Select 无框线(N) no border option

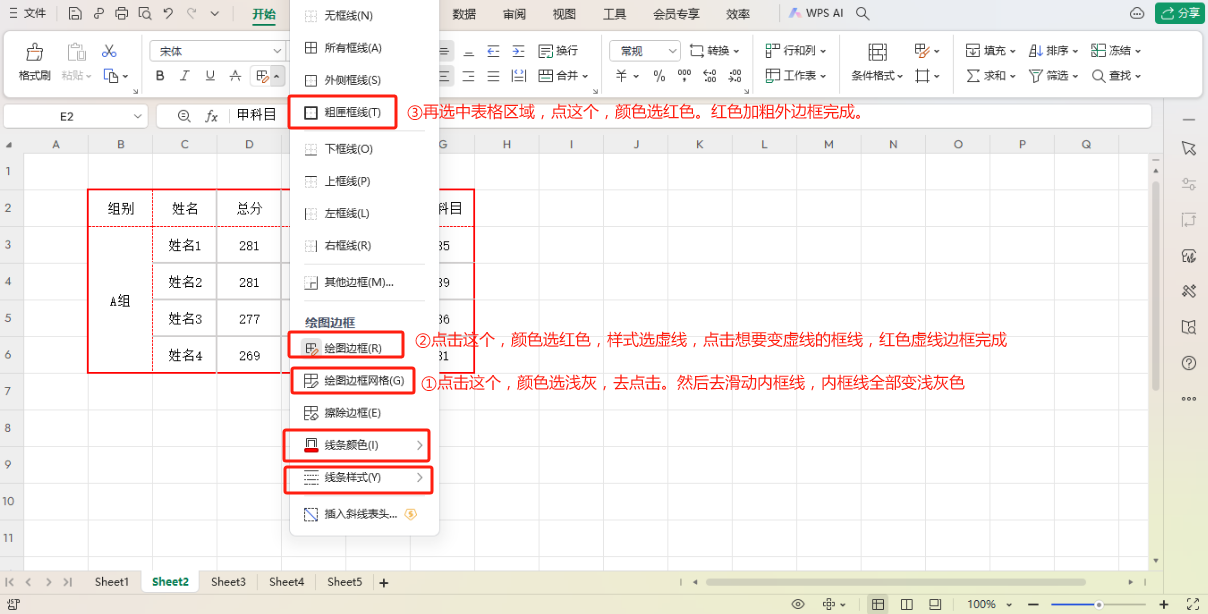[363, 17]
